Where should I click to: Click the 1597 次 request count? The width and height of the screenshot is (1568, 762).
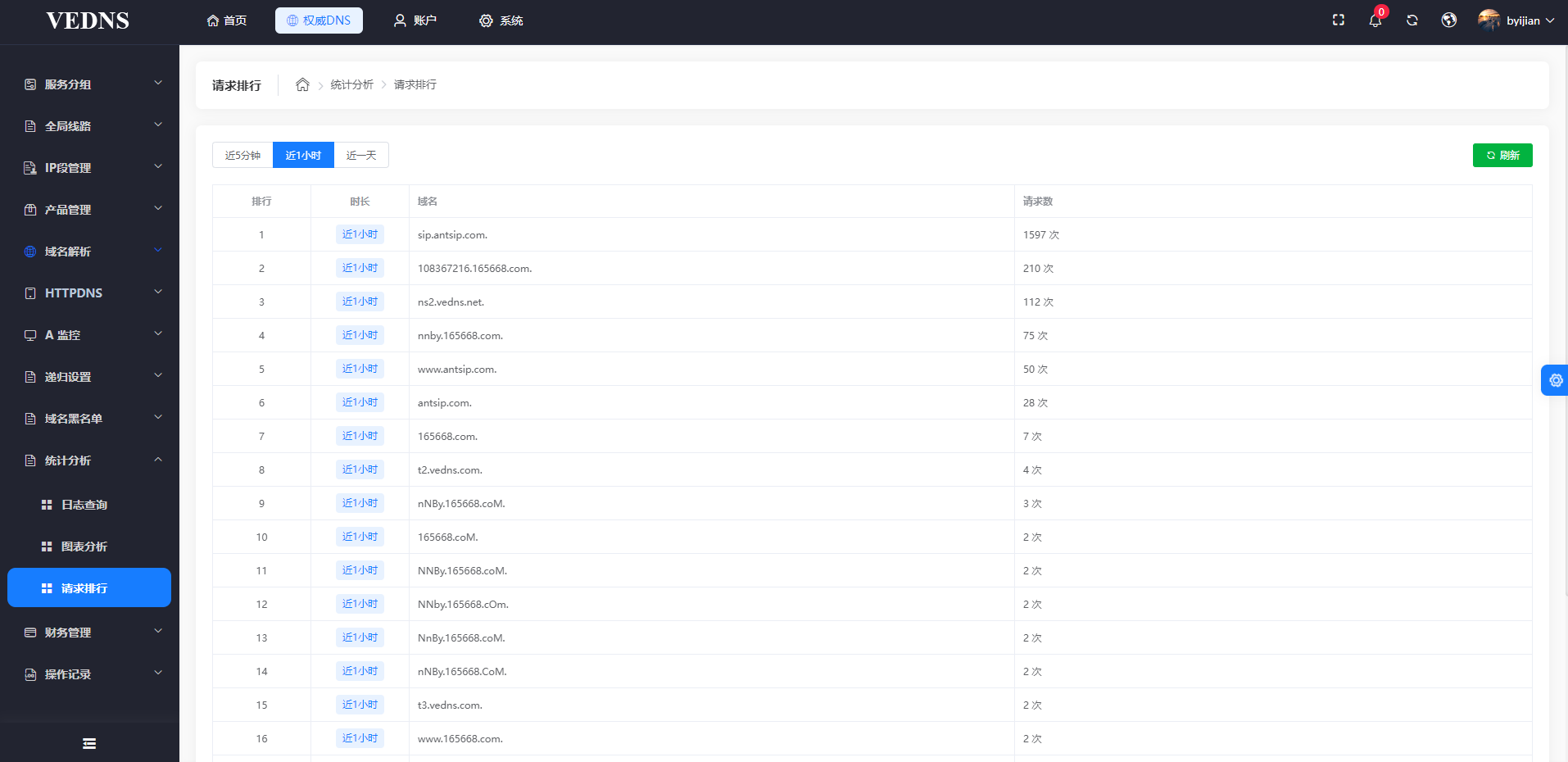coord(1041,235)
